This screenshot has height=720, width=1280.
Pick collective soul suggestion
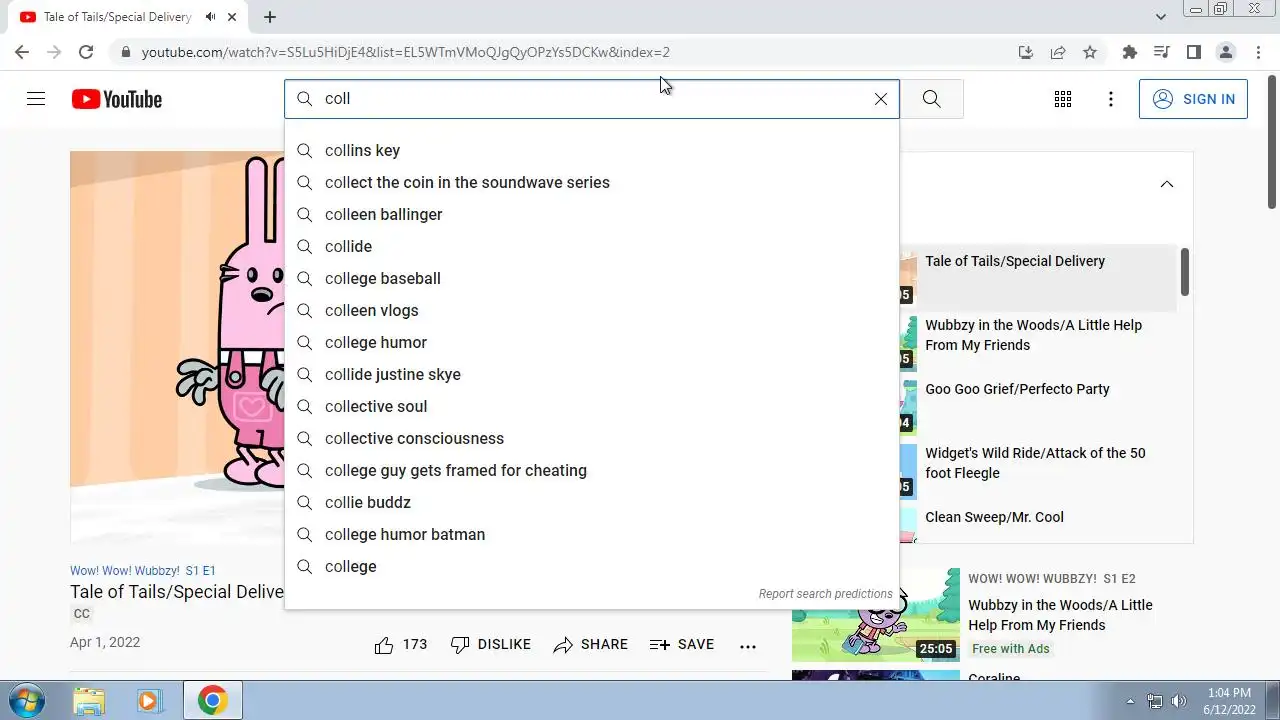click(592, 406)
